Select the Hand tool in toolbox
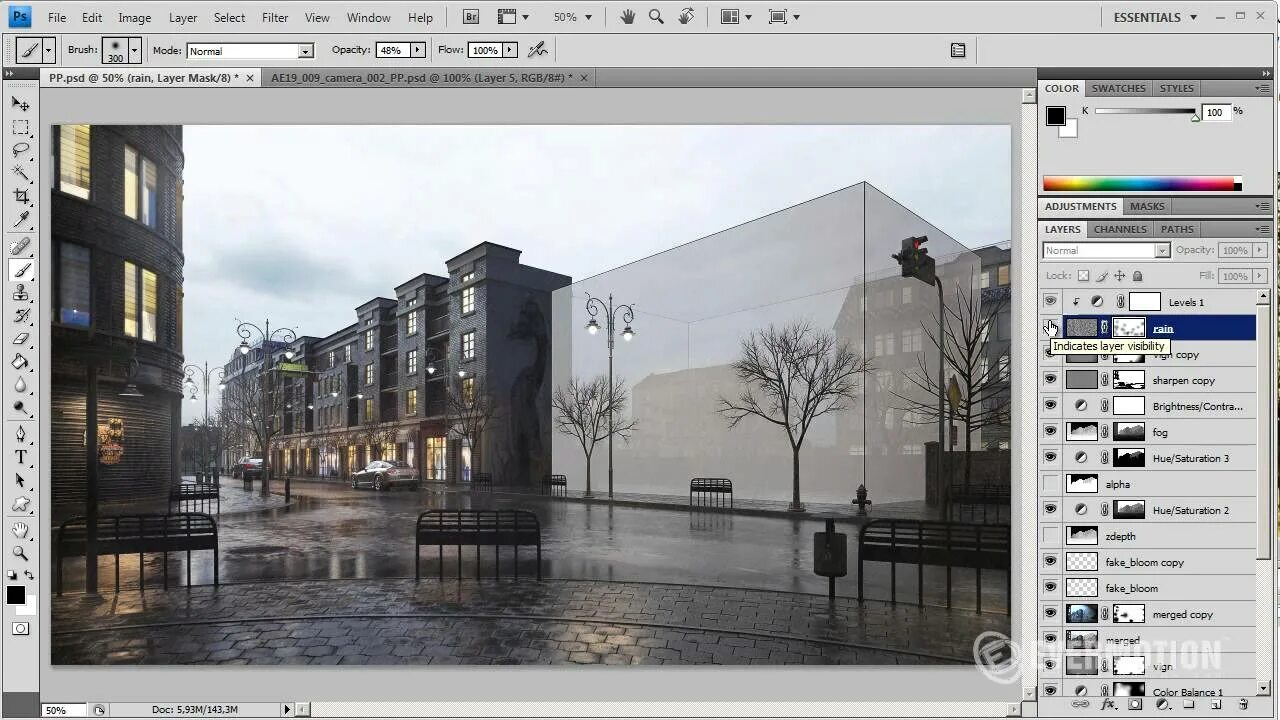 tap(21, 530)
